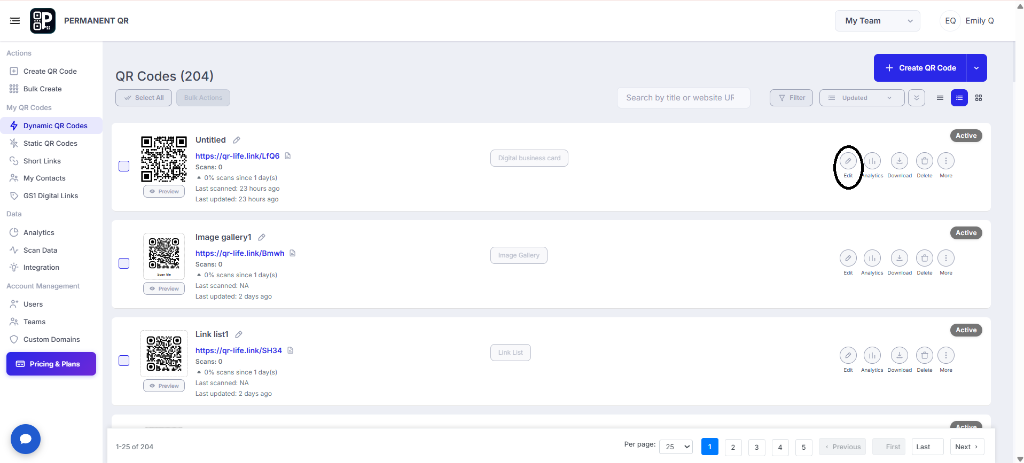Screen dimensions: 1024x463
Task: Delete the Link list1 QR code
Action: pyautogui.click(x=924, y=355)
